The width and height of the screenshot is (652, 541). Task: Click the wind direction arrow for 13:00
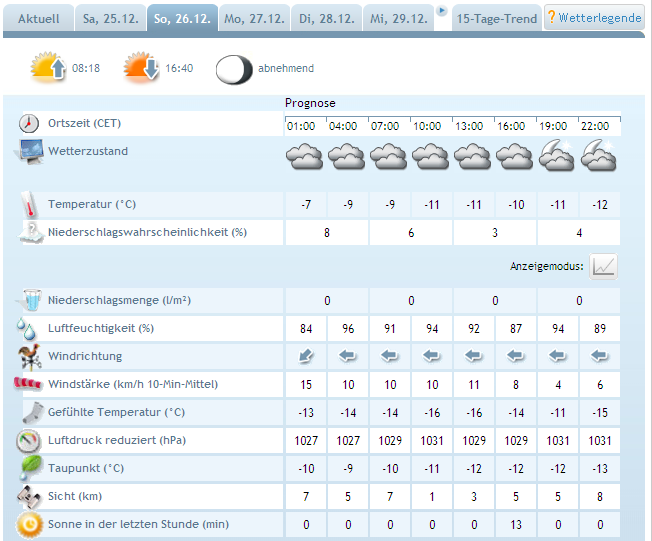(x=474, y=356)
